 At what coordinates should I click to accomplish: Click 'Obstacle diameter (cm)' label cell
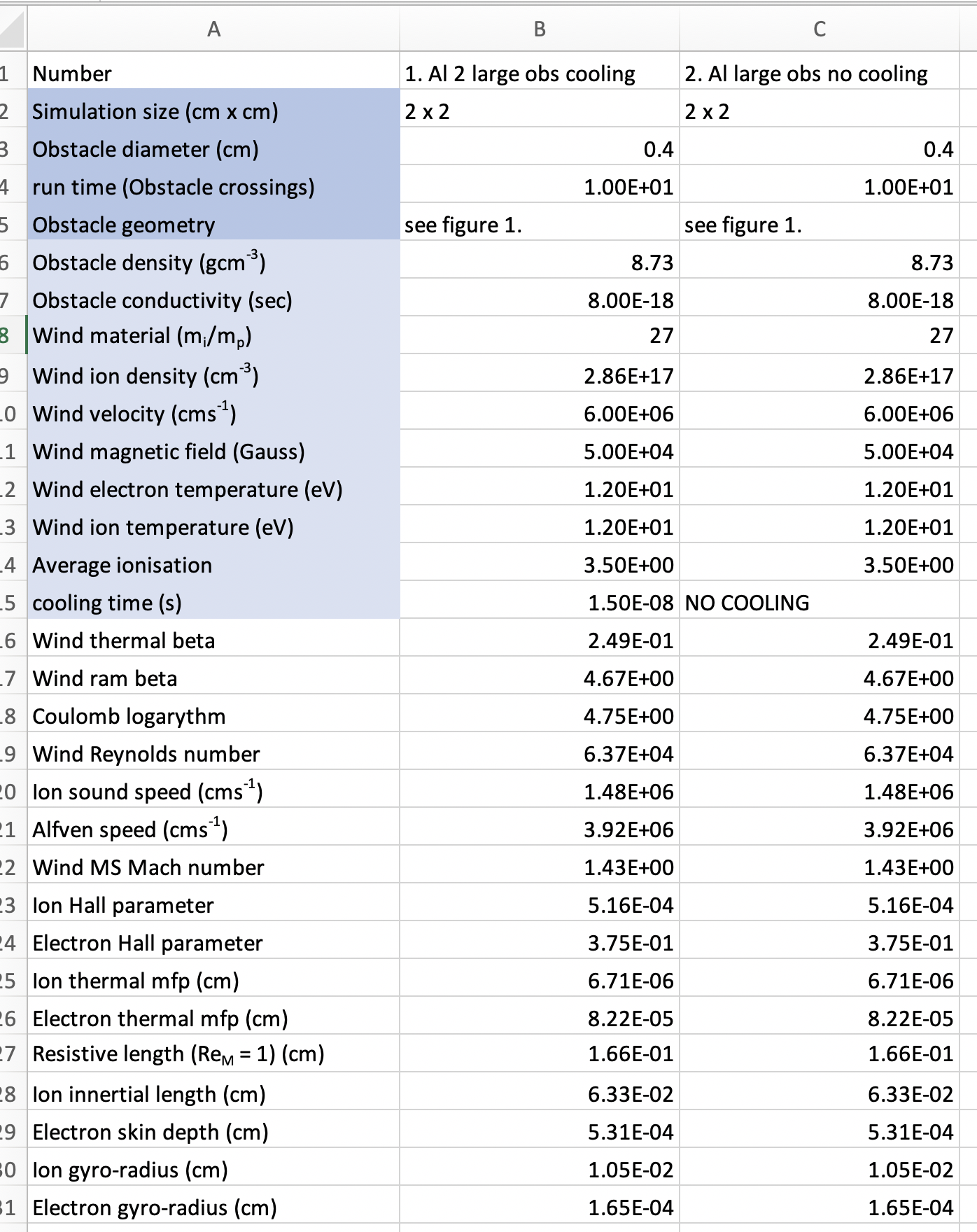(213, 149)
